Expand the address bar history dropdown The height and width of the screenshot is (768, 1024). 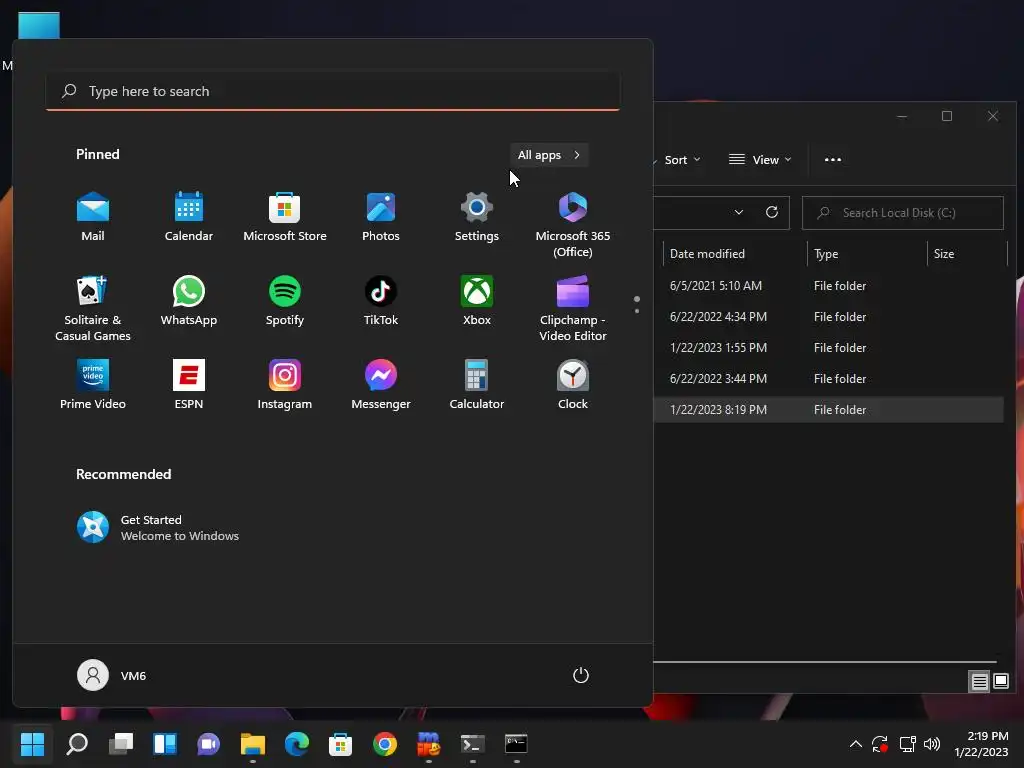coord(739,212)
